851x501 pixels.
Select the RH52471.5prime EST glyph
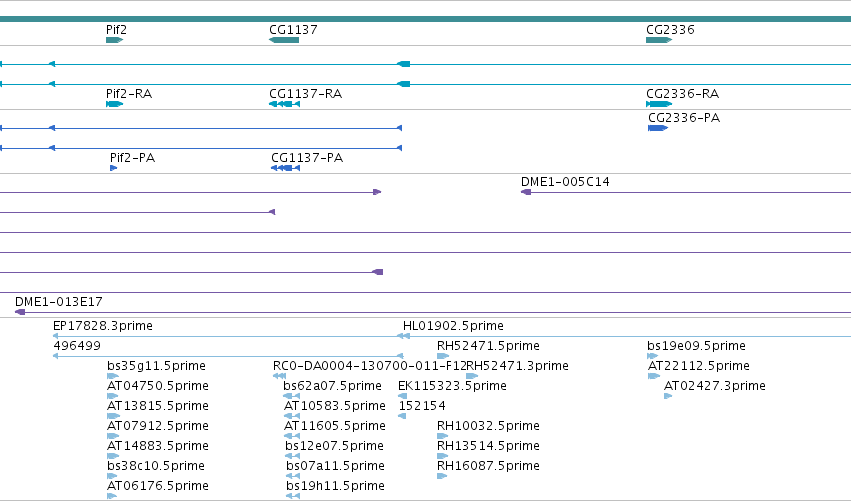(443, 356)
